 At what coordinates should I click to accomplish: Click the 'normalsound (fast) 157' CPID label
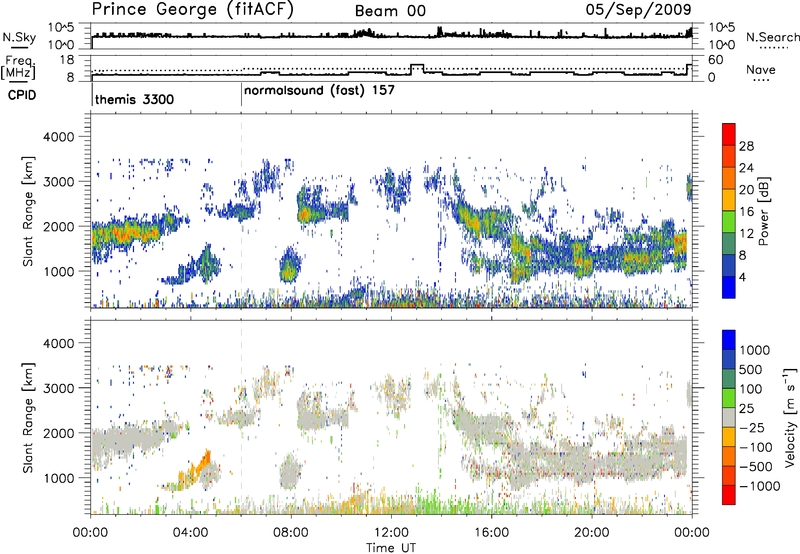[319, 91]
